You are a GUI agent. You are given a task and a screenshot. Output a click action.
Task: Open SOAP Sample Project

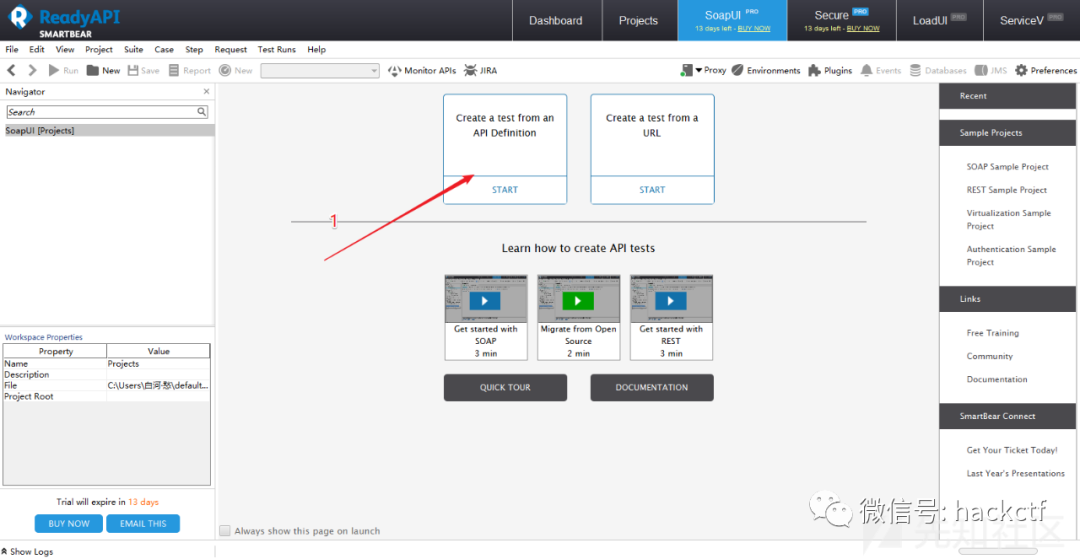1008,167
